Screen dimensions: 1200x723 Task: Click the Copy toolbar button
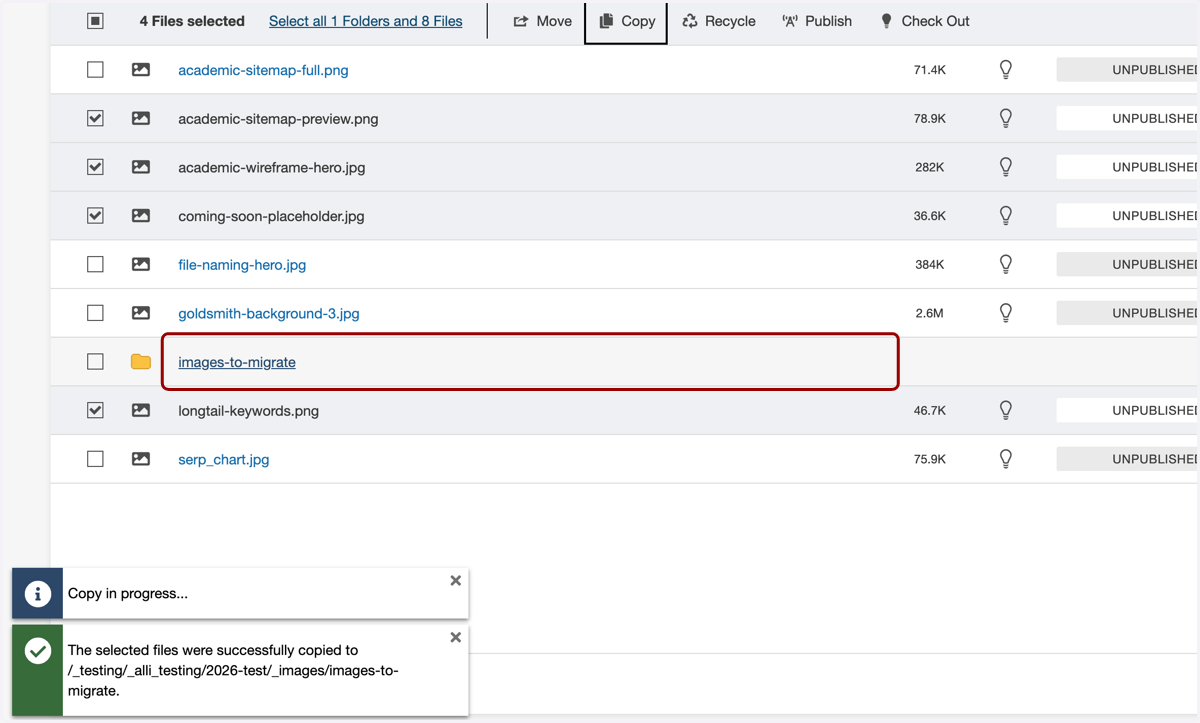tap(627, 21)
